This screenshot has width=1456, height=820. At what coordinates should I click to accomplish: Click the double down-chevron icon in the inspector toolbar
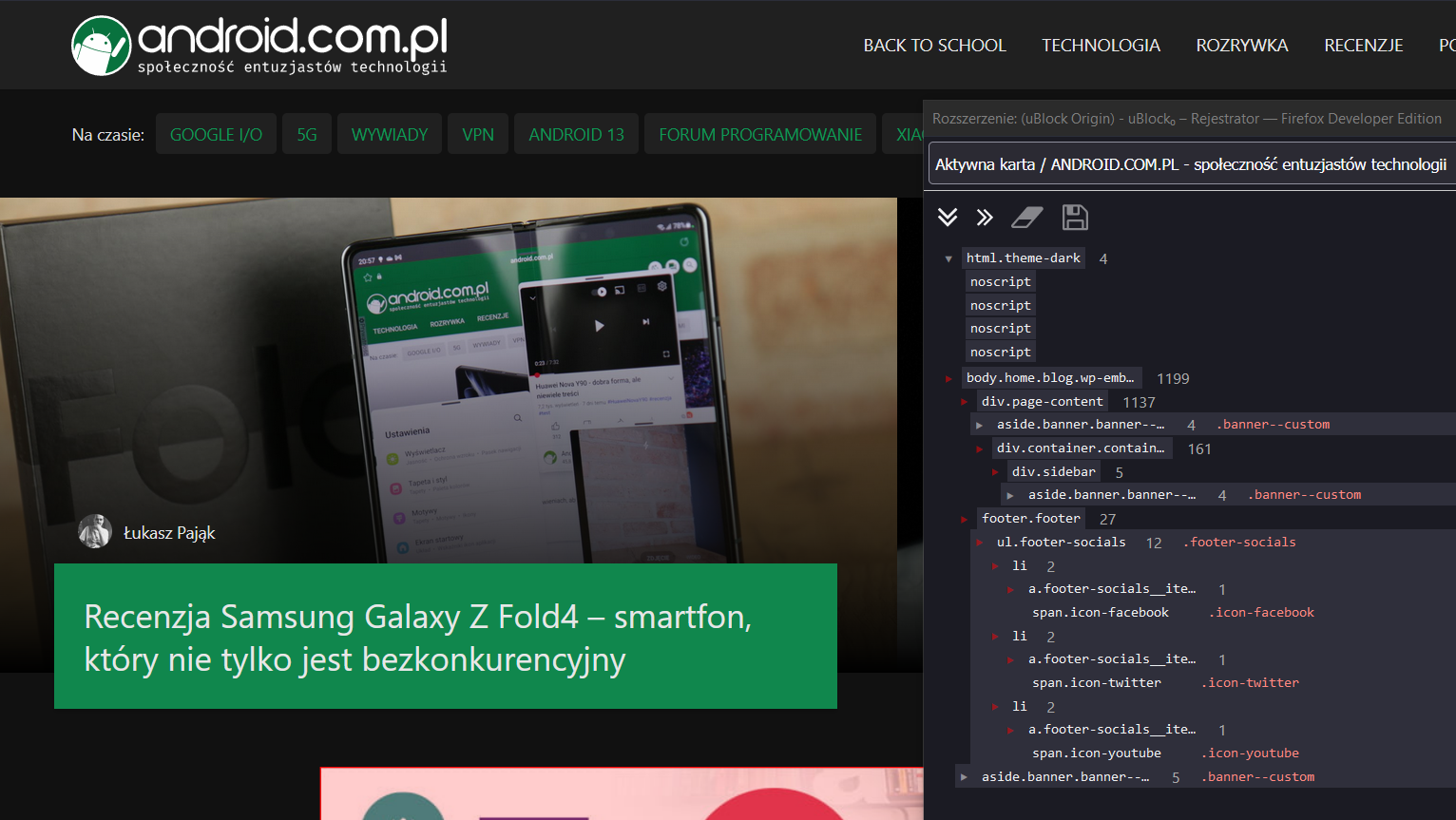tap(948, 217)
